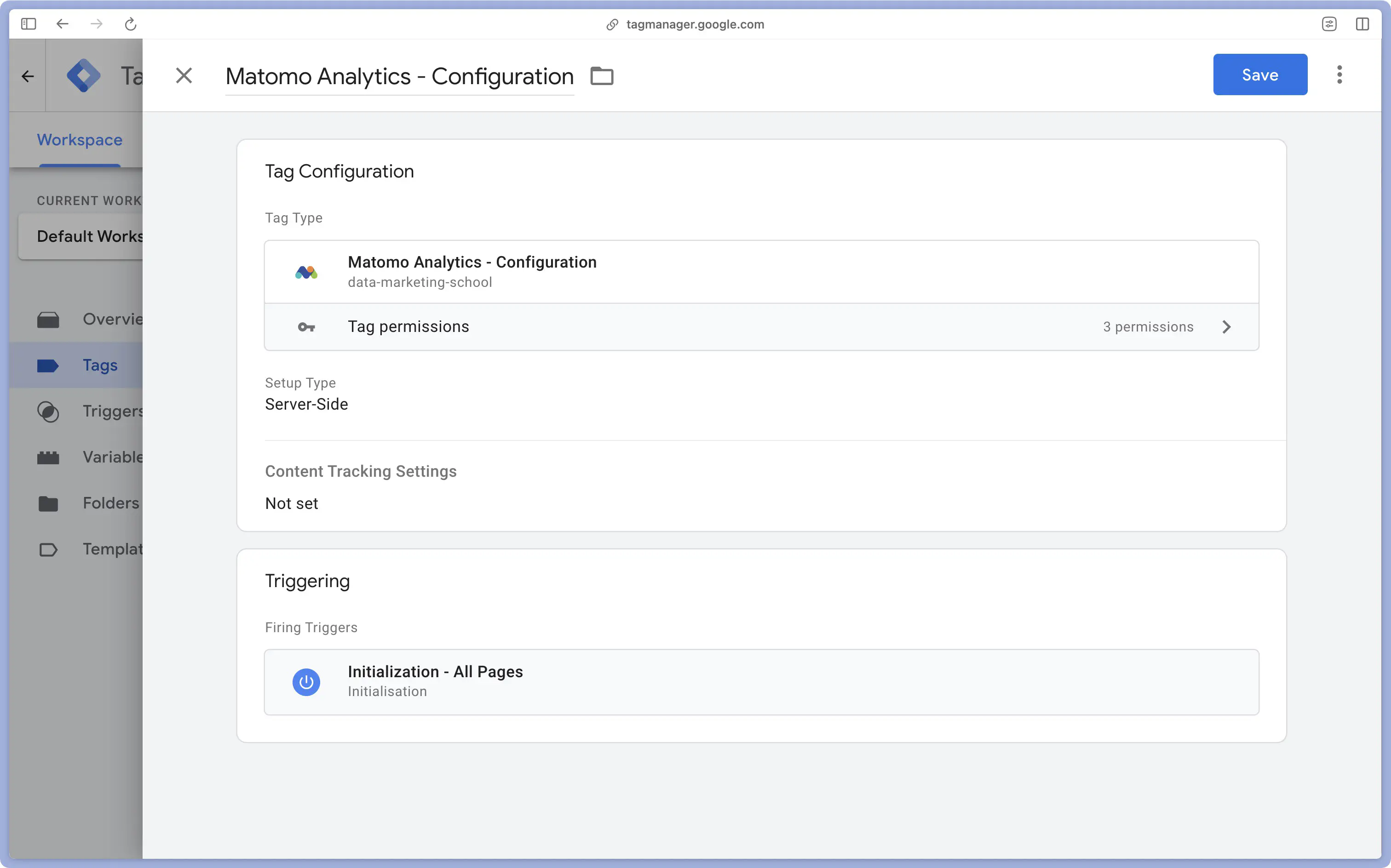
Task: Reload the page with refresh icon
Action: [131, 24]
